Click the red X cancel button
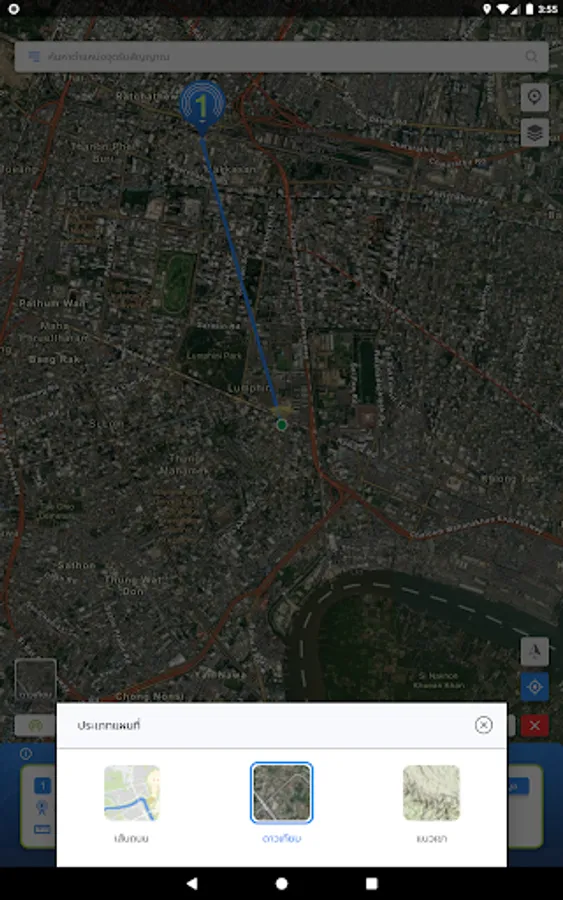 coord(534,726)
